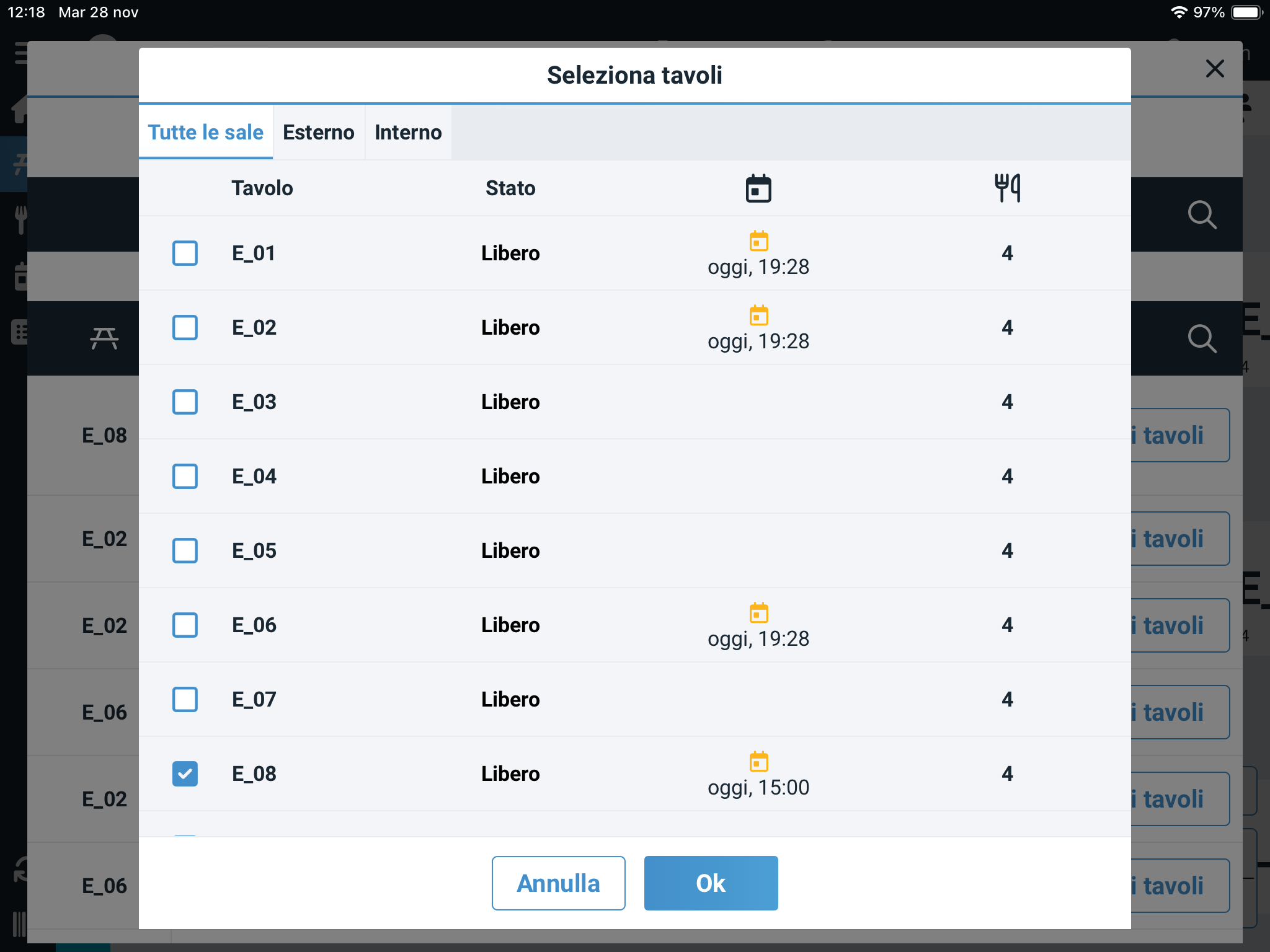
Task: Tick the checkbox for table E_03
Action: pyautogui.click(x=185, y=402)
